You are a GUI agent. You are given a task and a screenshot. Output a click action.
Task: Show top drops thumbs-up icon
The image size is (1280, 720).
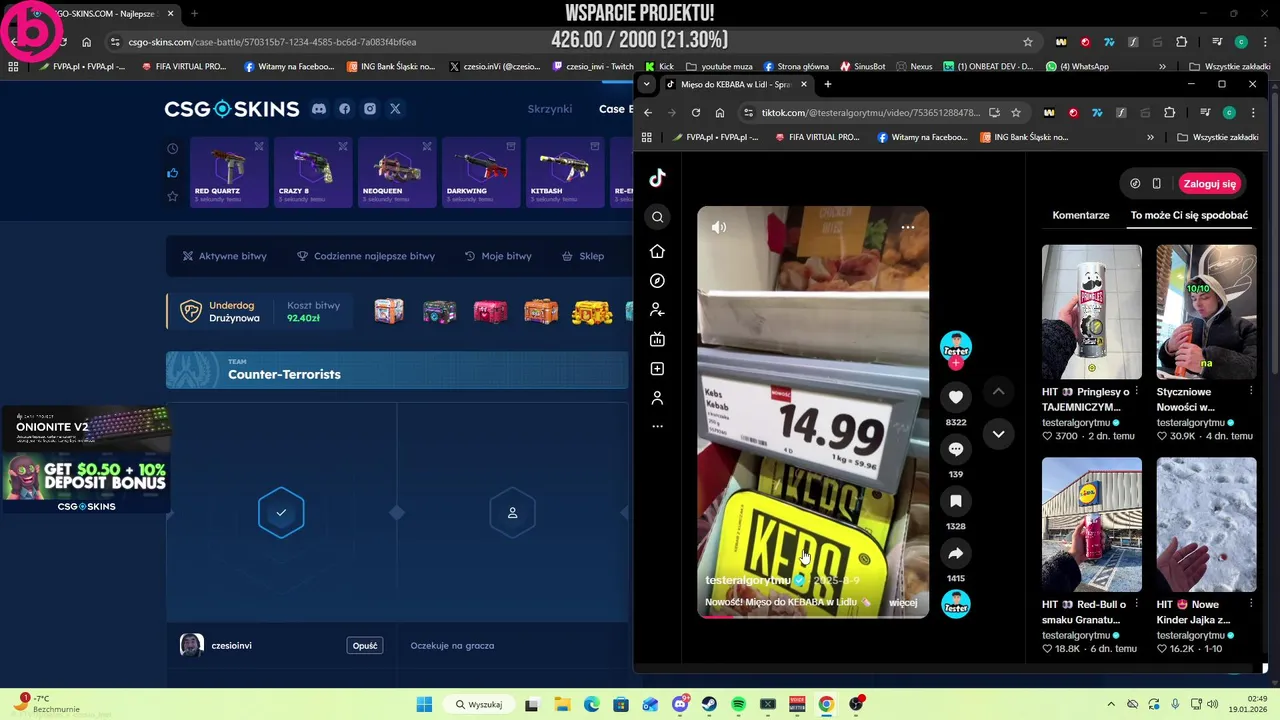(173, 172)
